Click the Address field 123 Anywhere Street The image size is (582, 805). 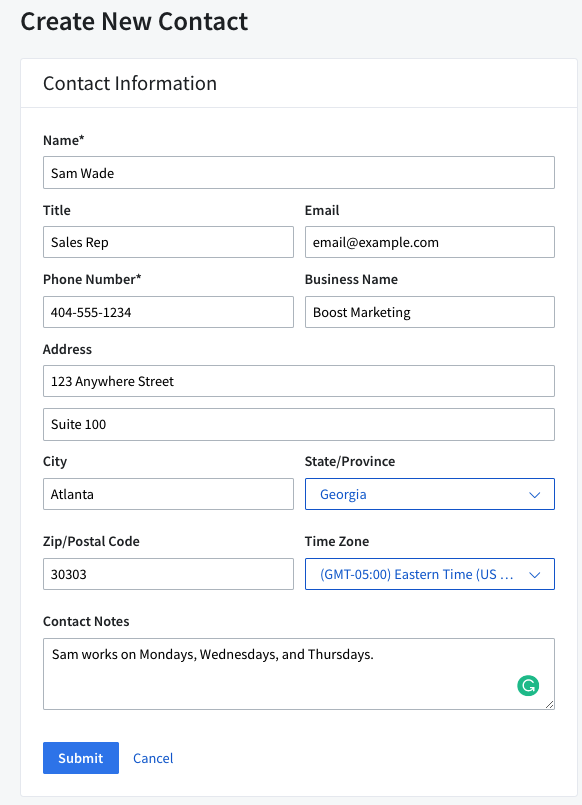click(x=299, y=381)
